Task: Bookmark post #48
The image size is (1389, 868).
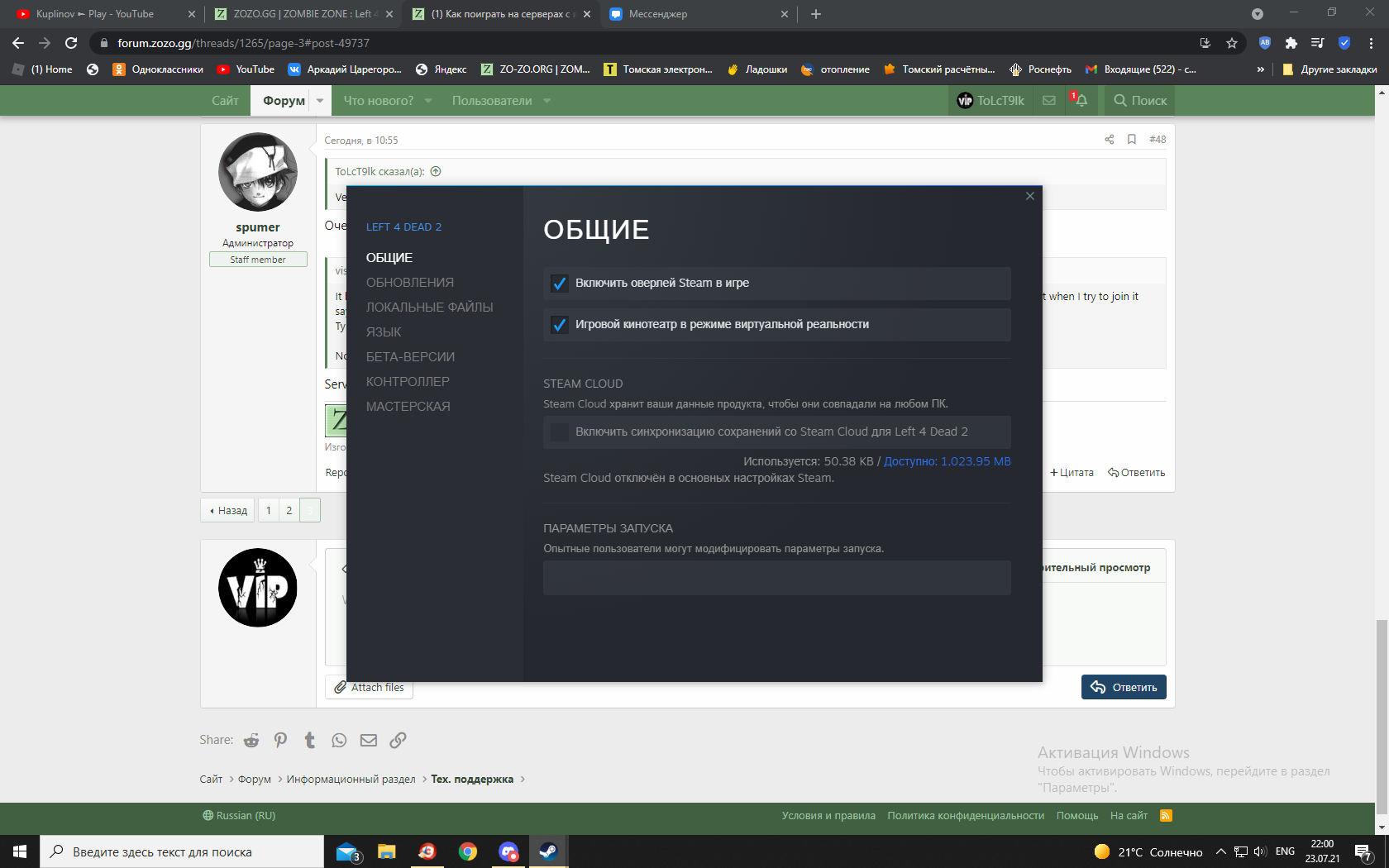Action: [x=1132, y=140]
